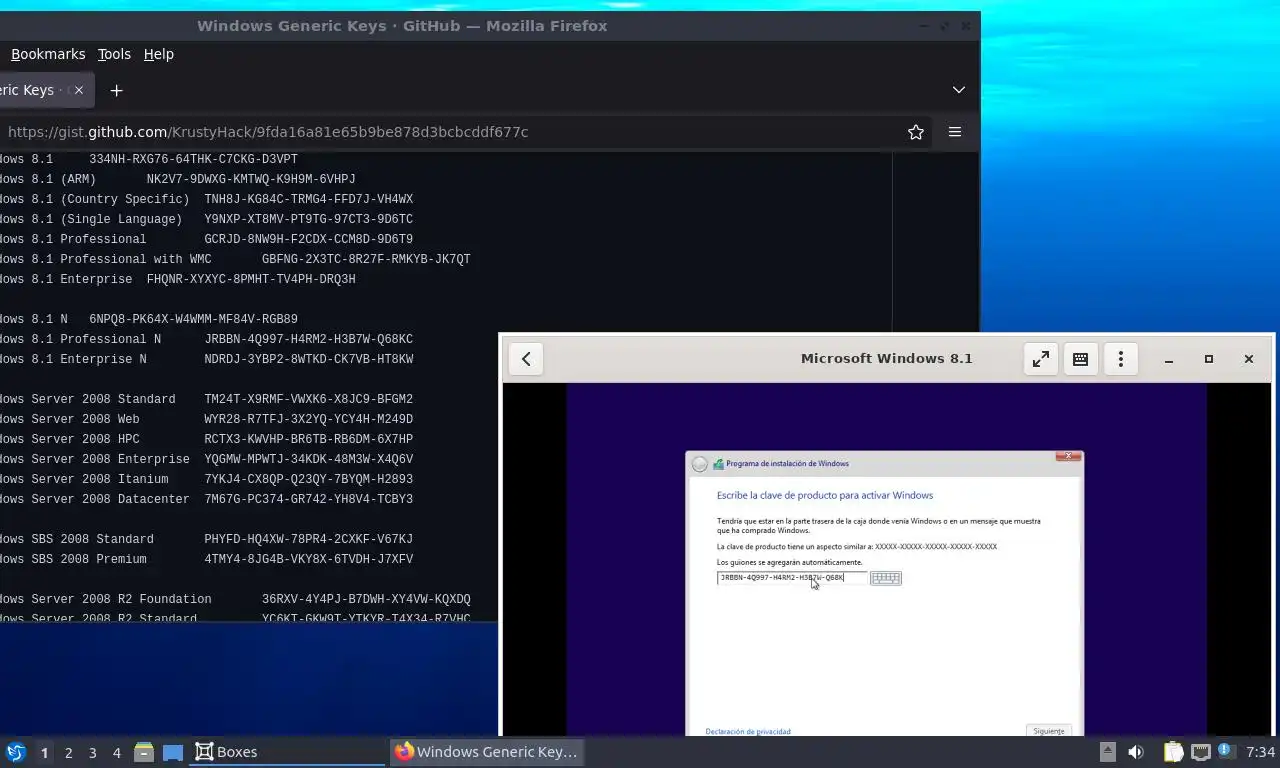The height and width of the screenshot is (768, 1280).
Task: Click the Windows 8.1 Professional with WMC key
Action: click(x=366, y=259)
